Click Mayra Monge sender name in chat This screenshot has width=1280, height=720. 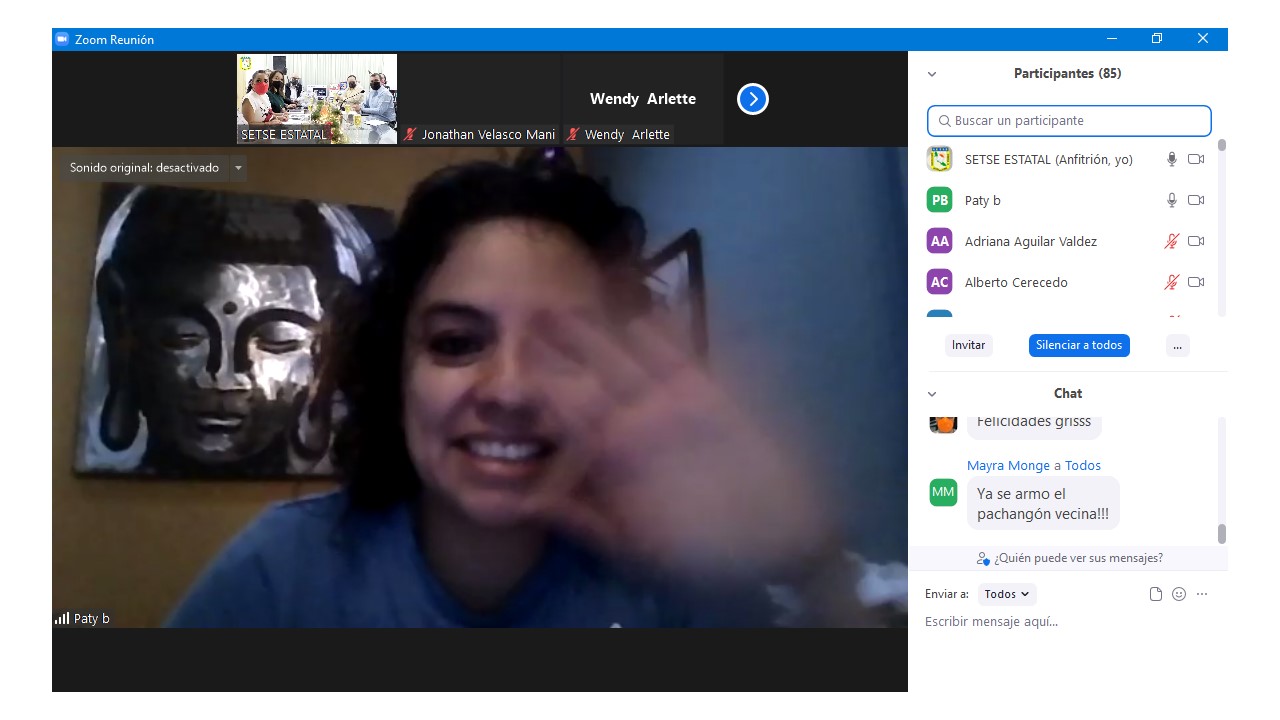[x=1008, y=465]
